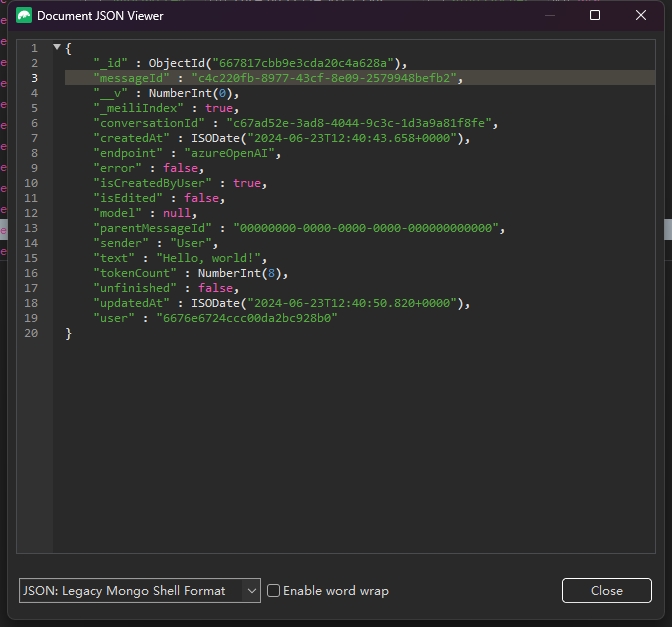Click the Studio 3T leaf icon in title bar
Image resolution: width=672 pixels, height=627 pixels.
click(24, 16)
